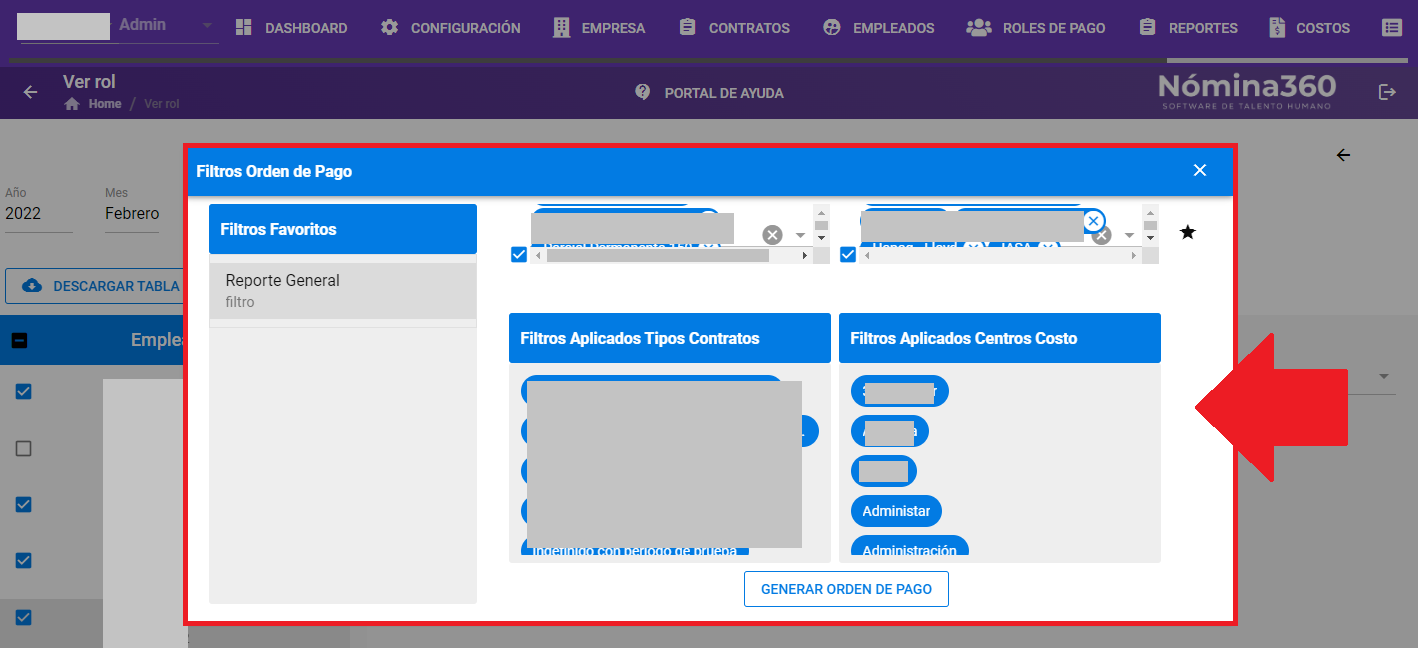The width and height of the screenshot is (1418, 648).
Task: Open the Reportes menu
Action: 1188,28
